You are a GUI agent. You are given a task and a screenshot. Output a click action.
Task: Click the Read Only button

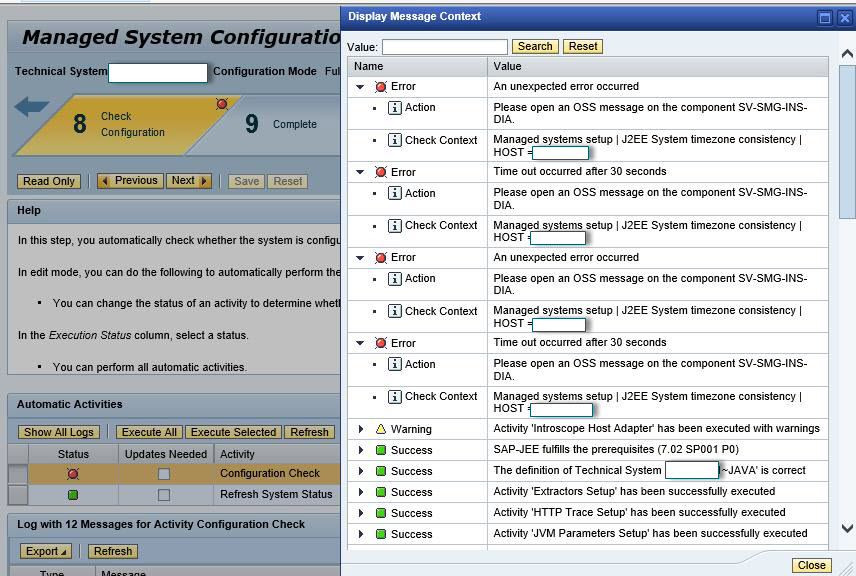pyautogui.click(x=49, y=181)
